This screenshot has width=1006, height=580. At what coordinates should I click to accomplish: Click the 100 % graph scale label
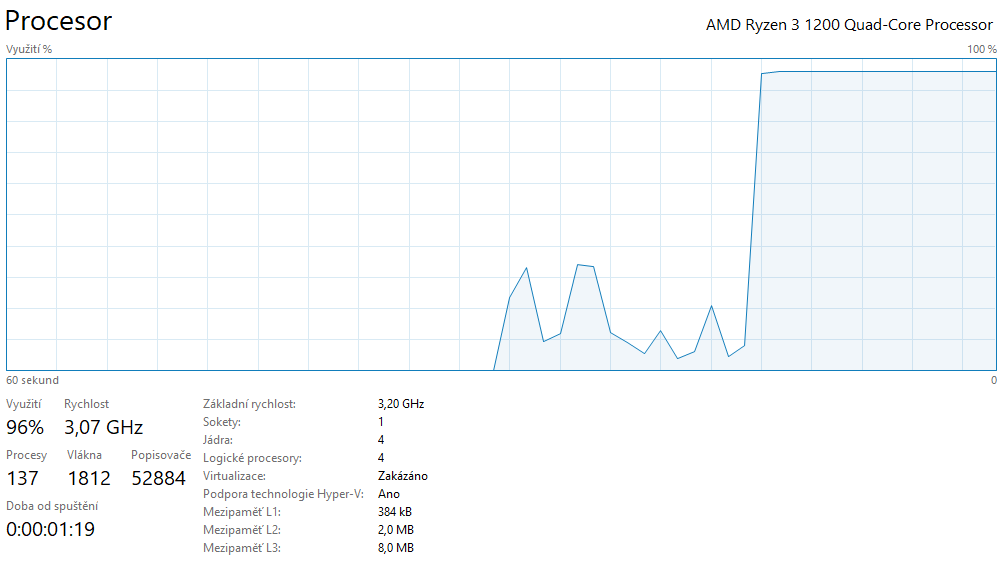click(981, 48)
